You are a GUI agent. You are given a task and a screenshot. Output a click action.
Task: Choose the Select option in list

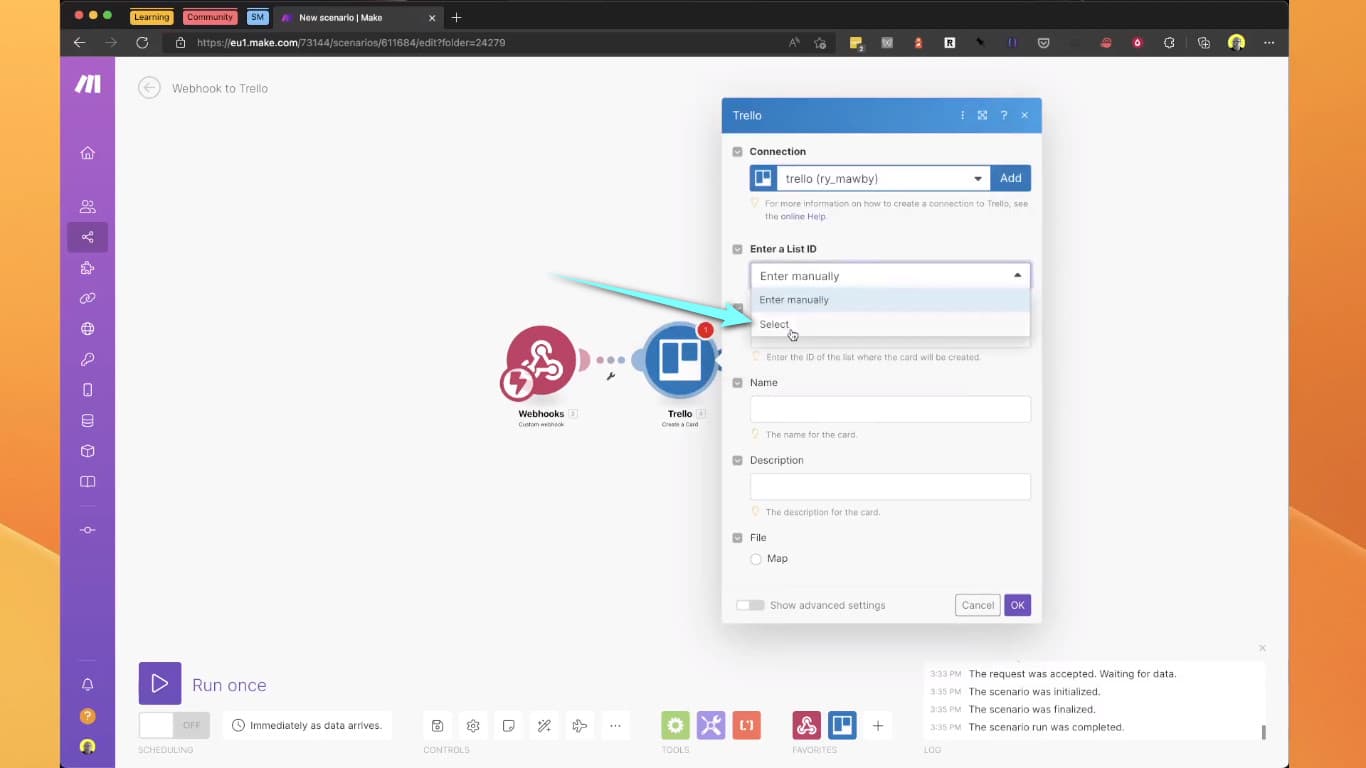(x=890, y=324)
